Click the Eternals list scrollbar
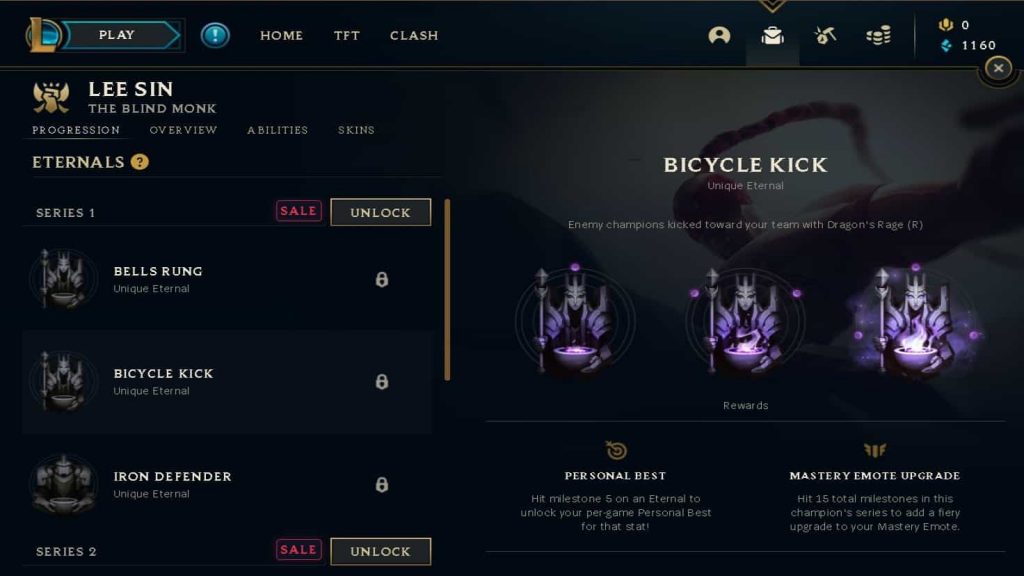The width and height of the screenshot is (1024, 576). [447, 289]
